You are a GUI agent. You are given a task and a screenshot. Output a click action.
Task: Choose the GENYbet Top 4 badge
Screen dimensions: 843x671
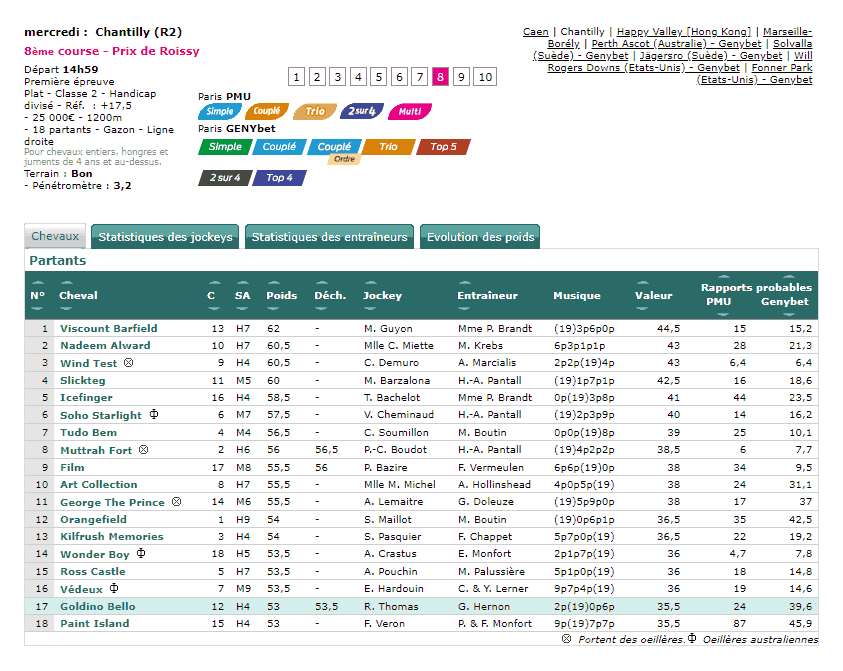click(279, 178)
